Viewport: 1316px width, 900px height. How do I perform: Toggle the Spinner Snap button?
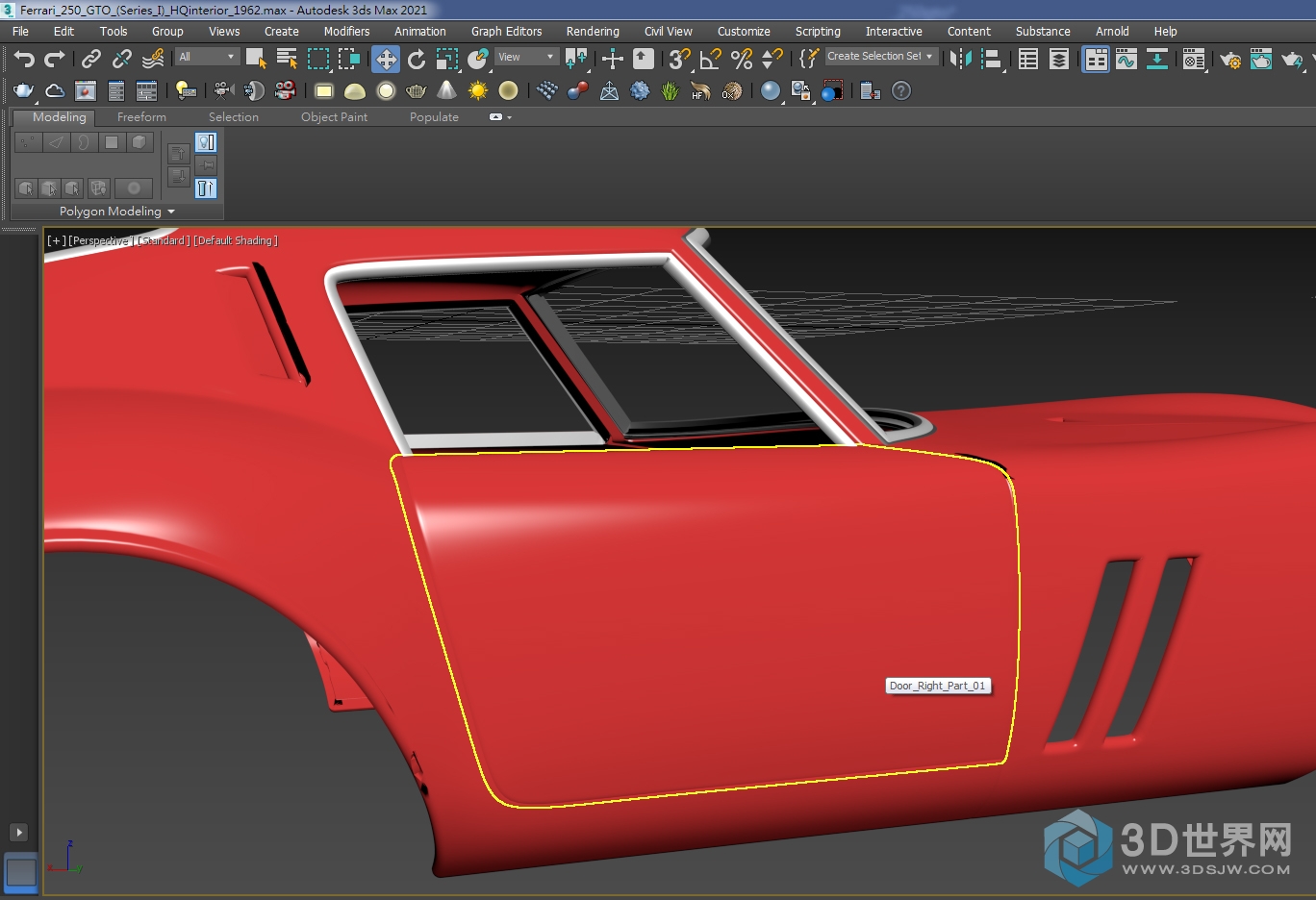pos(772,60)
